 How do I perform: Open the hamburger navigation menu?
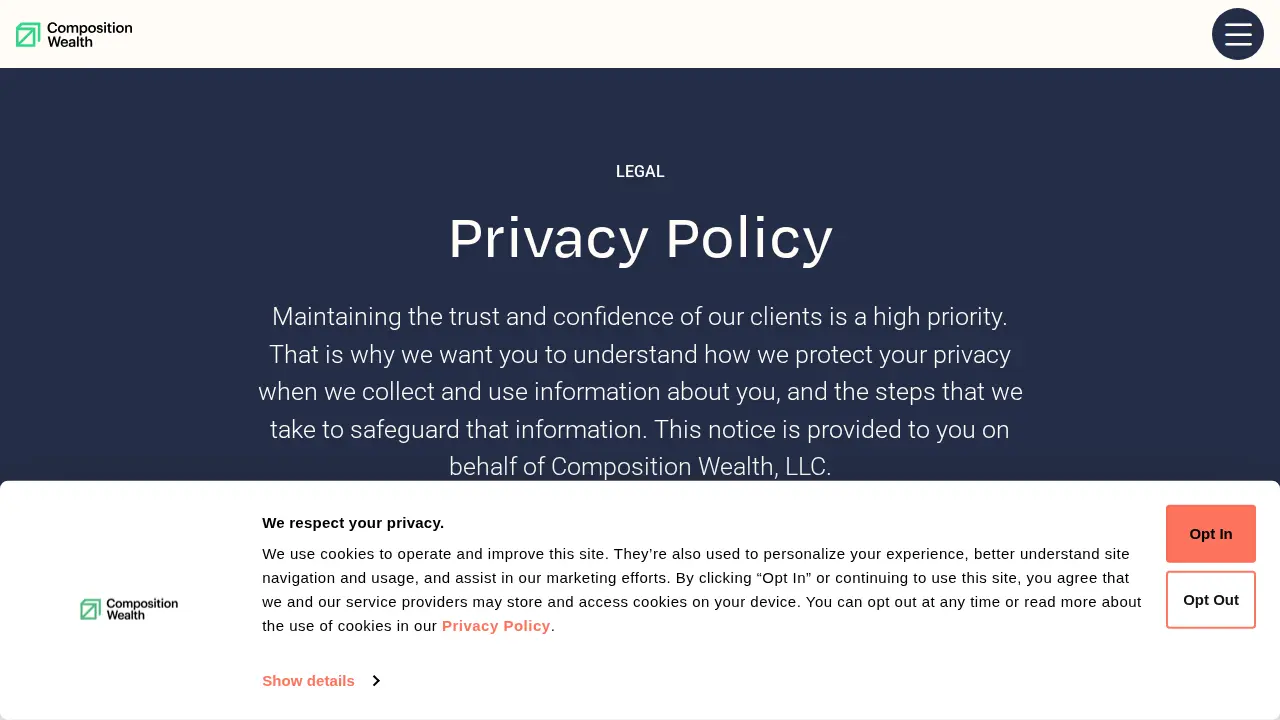point(1238,34)
